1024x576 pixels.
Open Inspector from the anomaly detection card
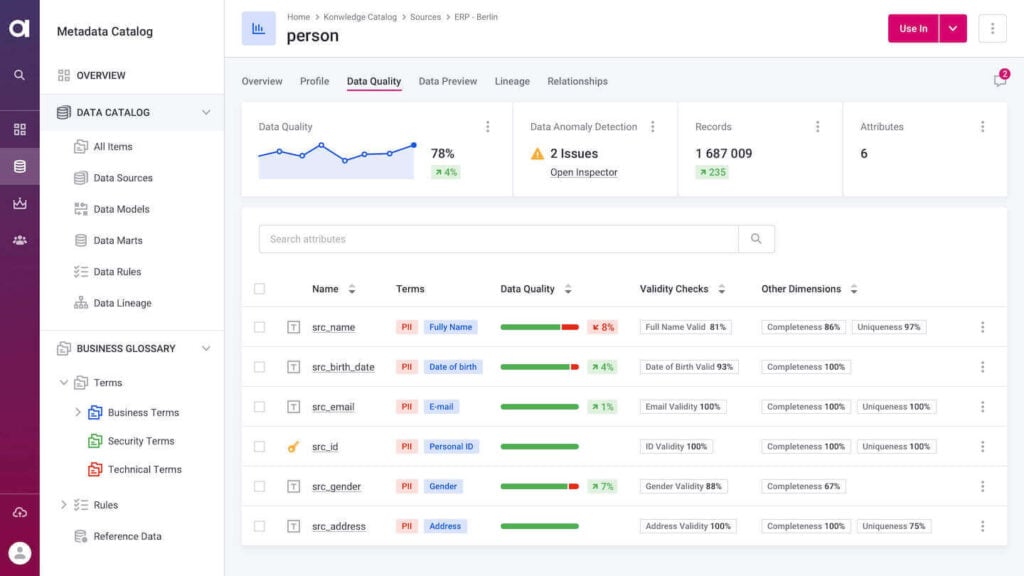pos(585,171)
